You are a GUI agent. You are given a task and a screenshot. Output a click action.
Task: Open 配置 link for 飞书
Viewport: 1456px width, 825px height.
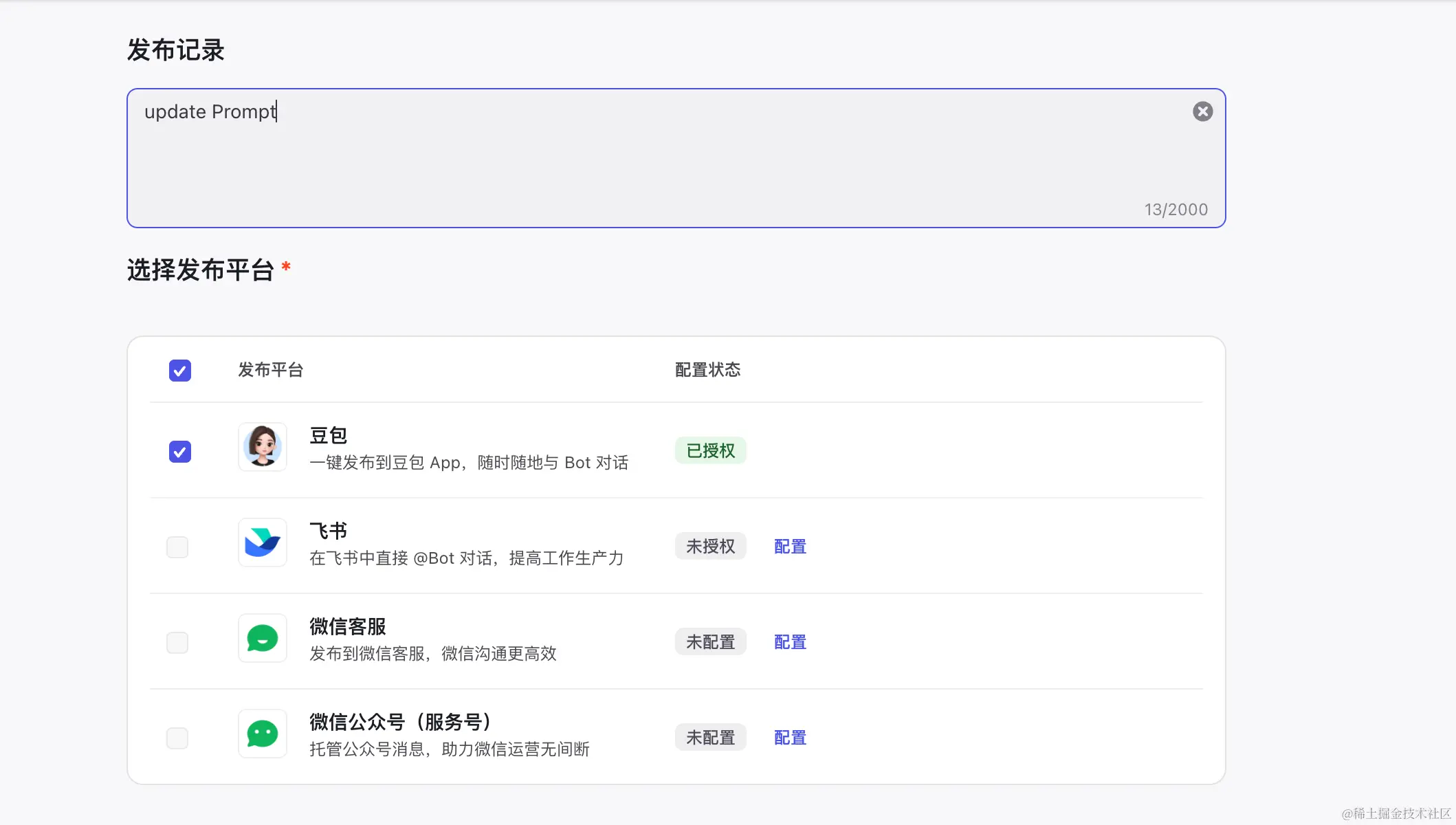790,547
